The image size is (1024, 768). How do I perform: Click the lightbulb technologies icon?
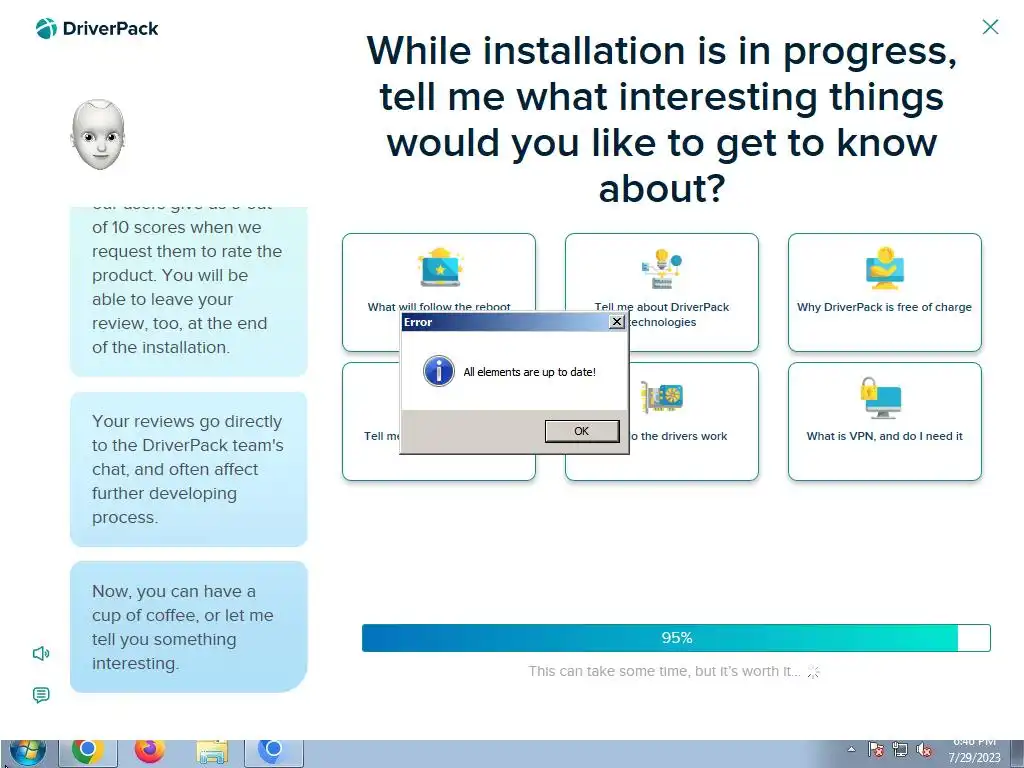tap(662, 268)
